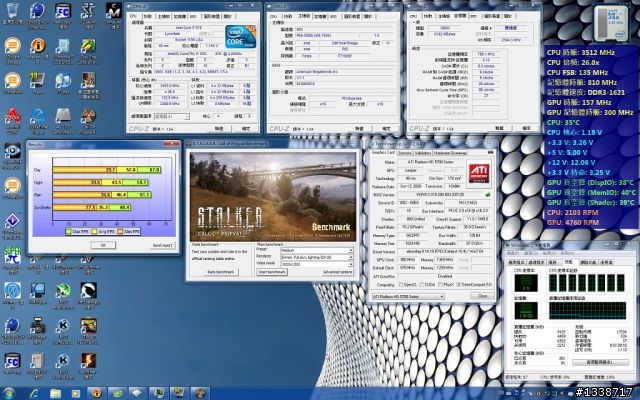Click the orange info taskbar icon

[x=96, y=393]
